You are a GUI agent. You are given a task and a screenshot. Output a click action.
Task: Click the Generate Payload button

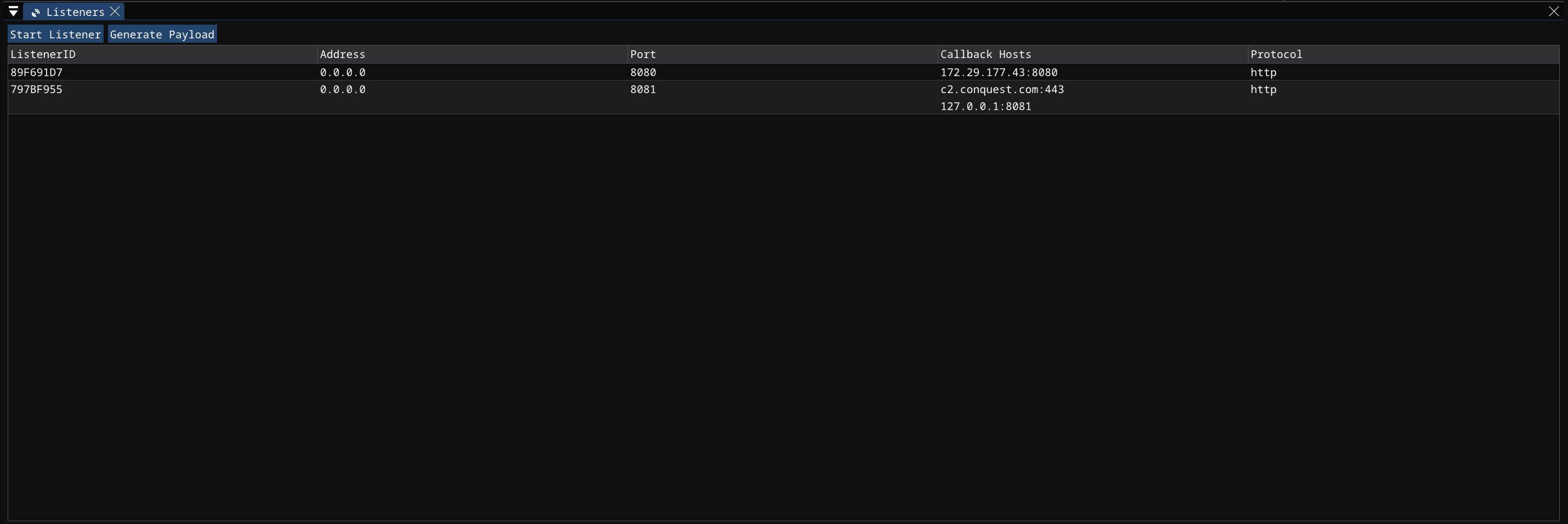(x=162, y=34)
